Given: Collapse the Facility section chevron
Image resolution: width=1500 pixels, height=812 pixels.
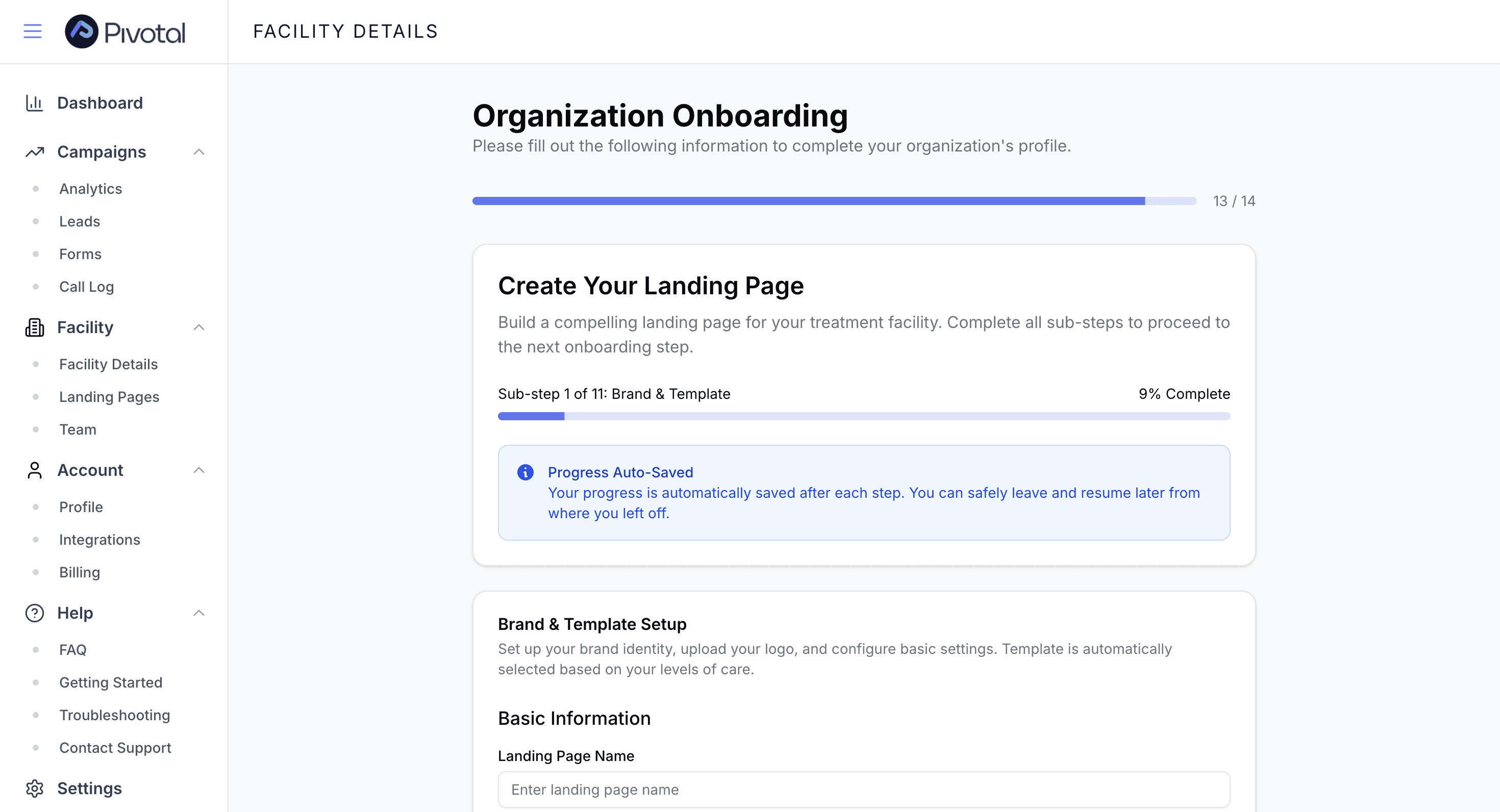Looking at the screenshot, I should [x=198, y=328].
